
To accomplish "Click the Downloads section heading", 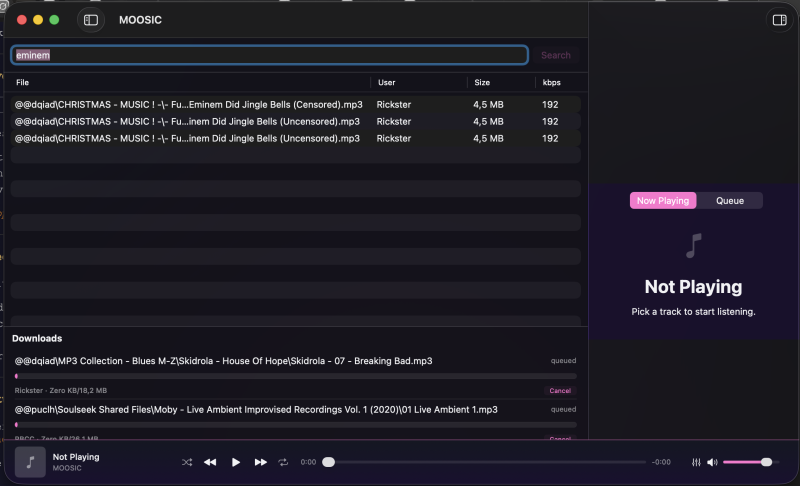I will coord(37,339).
